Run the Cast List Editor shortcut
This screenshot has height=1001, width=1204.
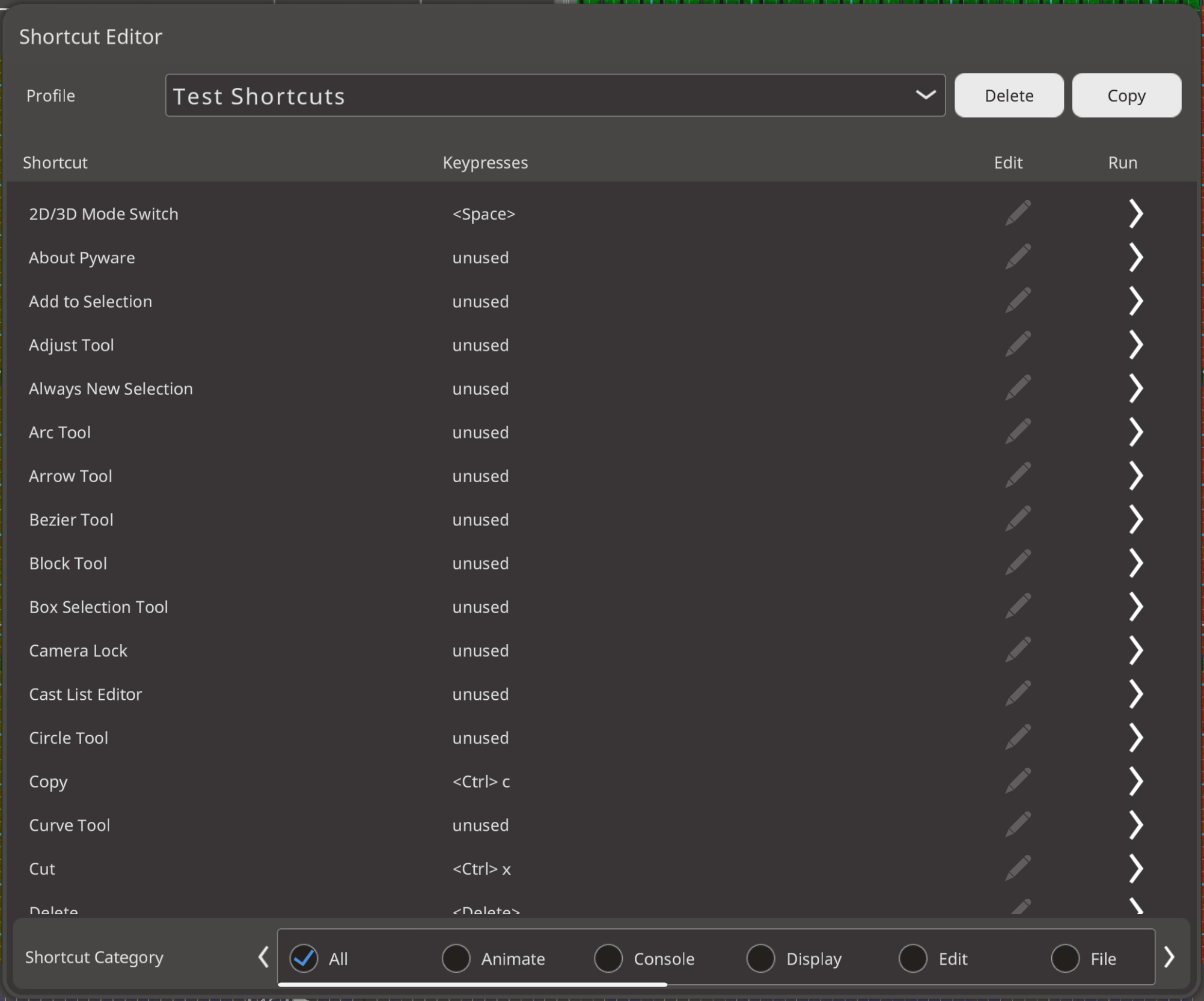coord(1135,694)
